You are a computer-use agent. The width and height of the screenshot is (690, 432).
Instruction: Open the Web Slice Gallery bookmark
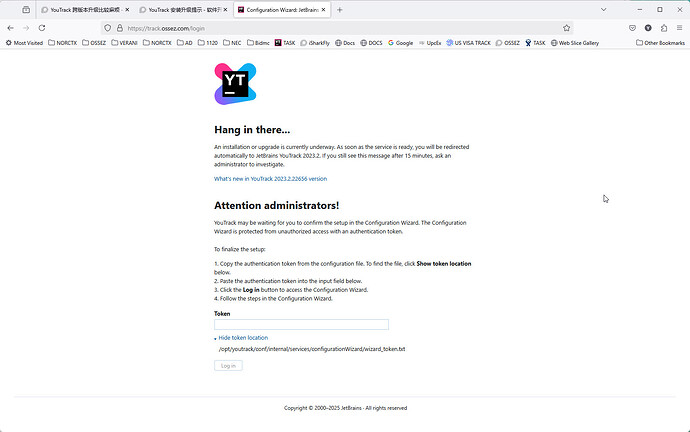point(575,43)
